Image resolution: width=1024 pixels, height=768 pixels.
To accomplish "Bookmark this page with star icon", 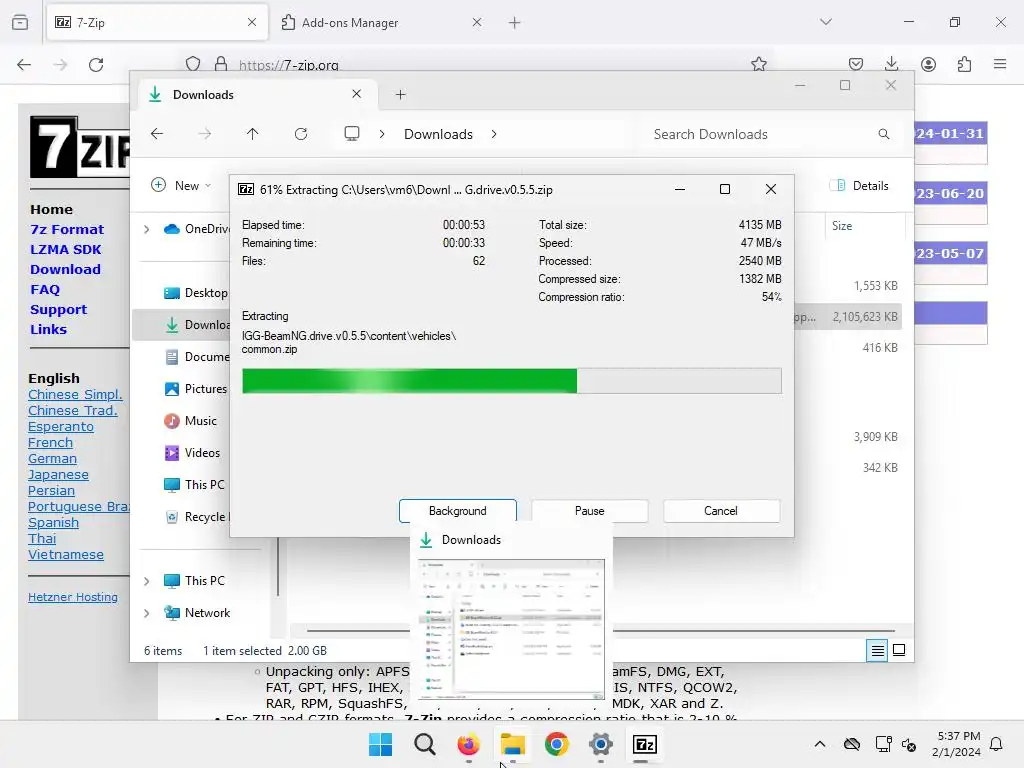I will point(759,64).
